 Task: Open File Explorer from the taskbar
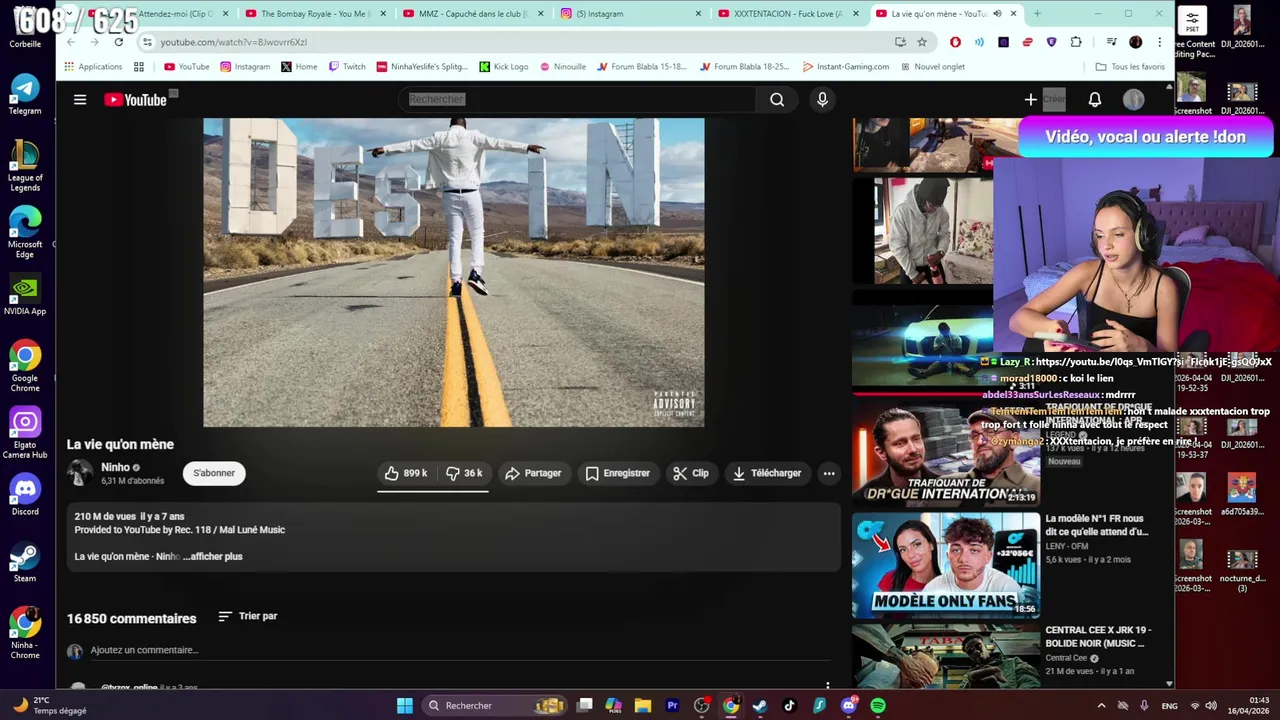tap(643, 706)
